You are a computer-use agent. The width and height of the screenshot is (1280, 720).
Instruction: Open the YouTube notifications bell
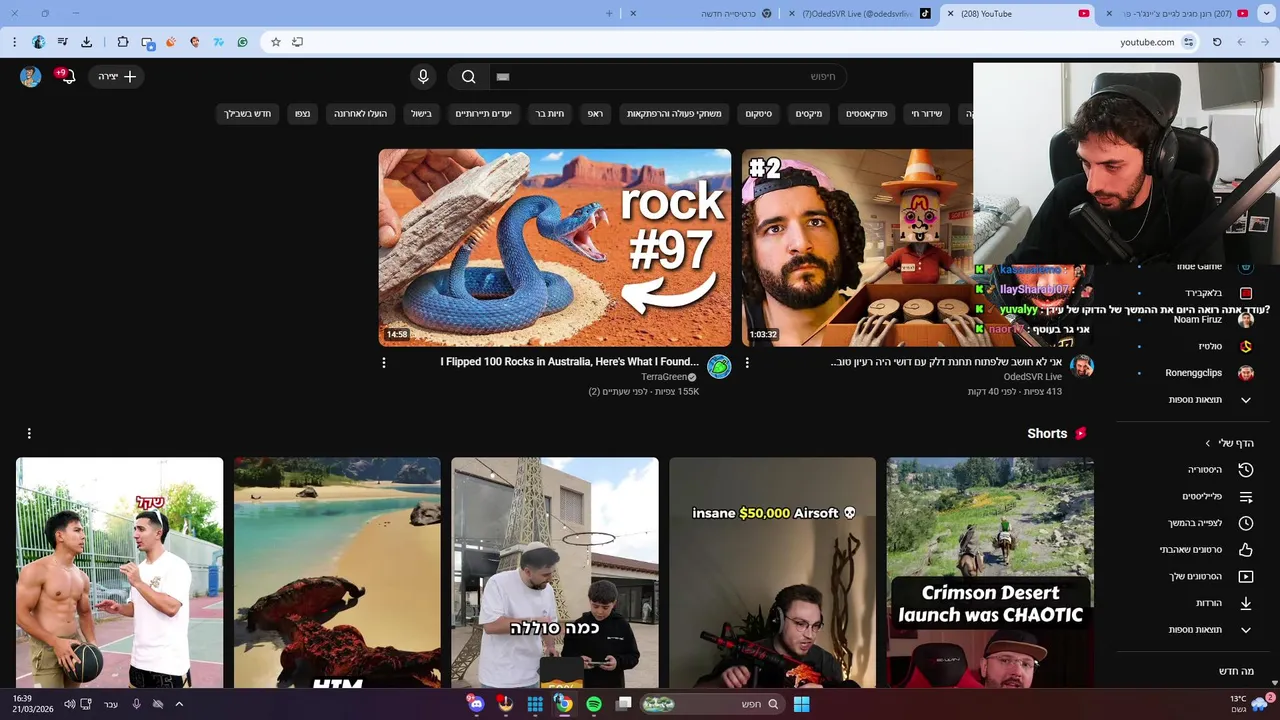[69, 77]
